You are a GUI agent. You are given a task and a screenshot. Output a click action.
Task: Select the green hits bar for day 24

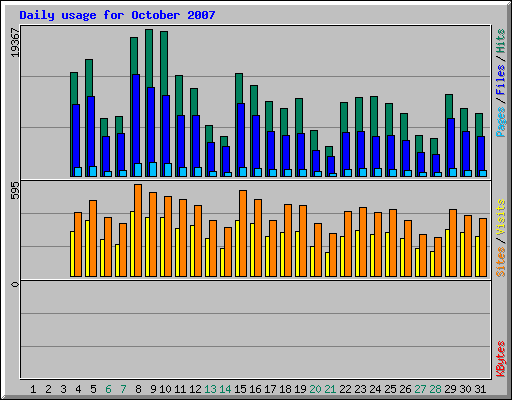coord(374,116)
